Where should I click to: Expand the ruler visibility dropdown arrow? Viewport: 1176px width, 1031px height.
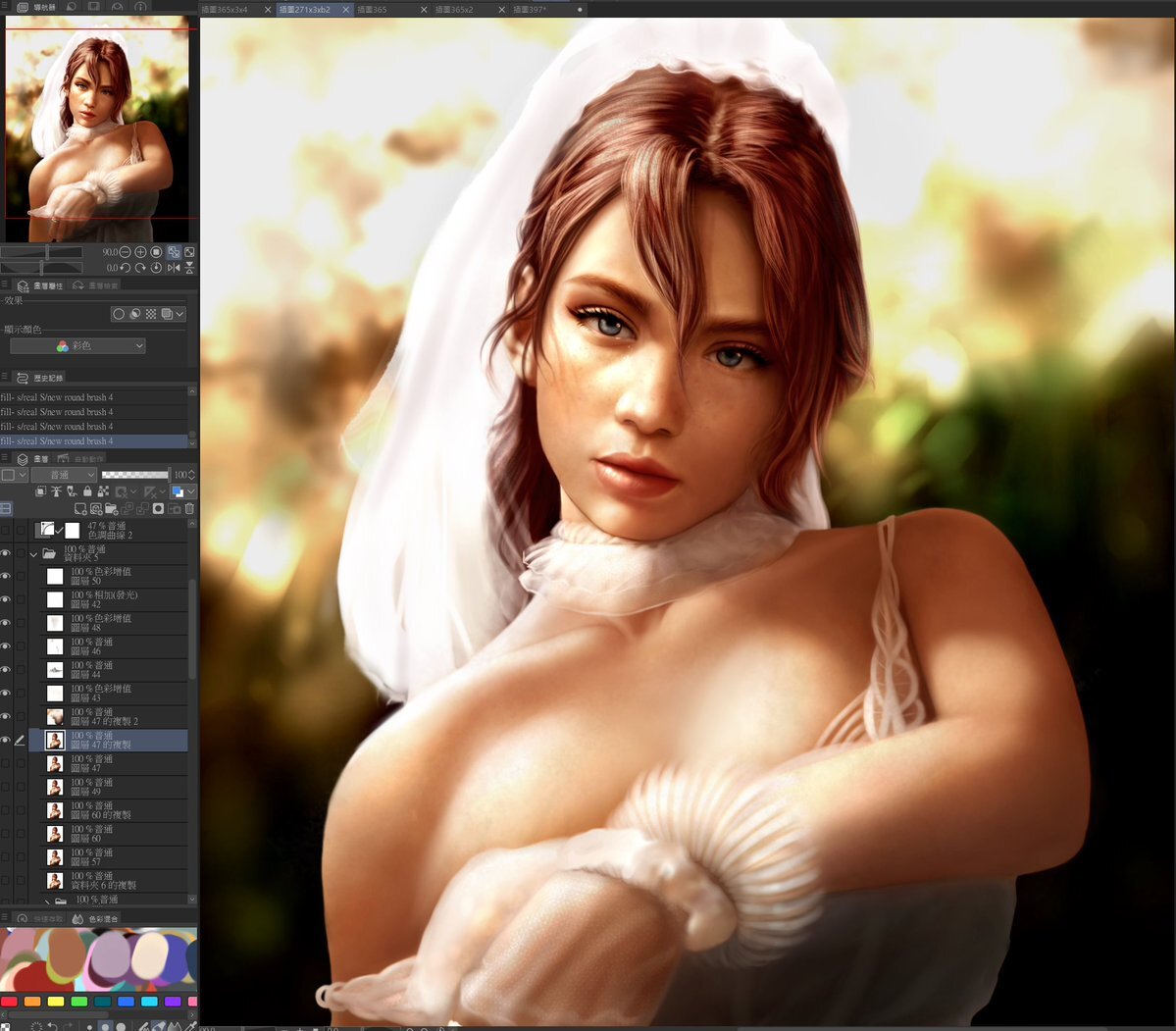(162, 491)
